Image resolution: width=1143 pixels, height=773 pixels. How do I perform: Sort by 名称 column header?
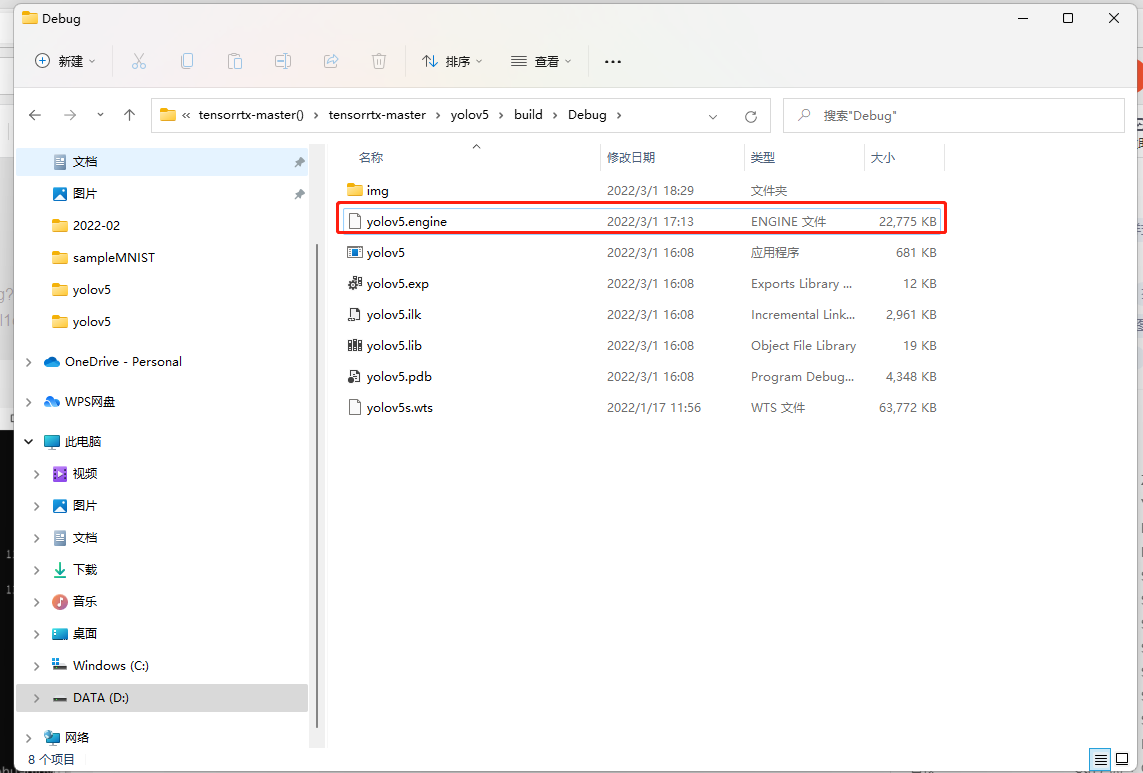point(371,158)
